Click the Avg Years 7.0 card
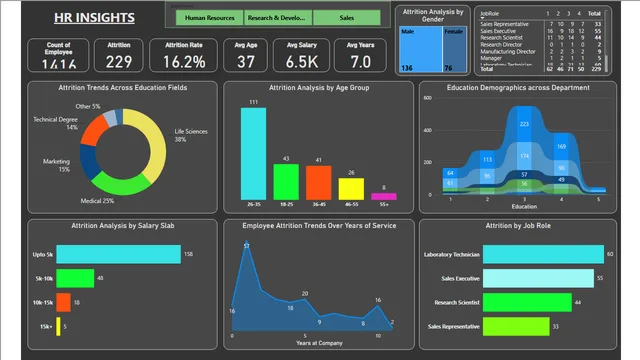This screenshot has height=360, width=640. [x=360, y=55]
